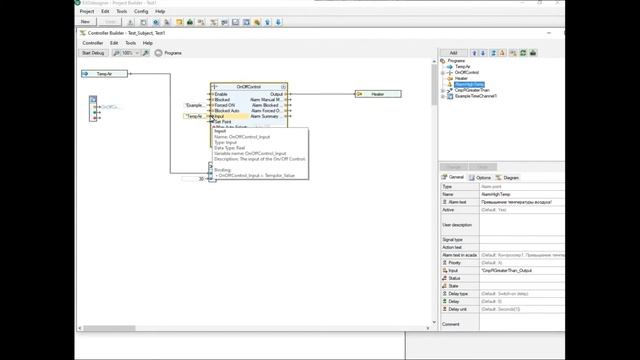
Task: Click the round Programs icon in the canvas toolbar
Action: click(158, 53)
